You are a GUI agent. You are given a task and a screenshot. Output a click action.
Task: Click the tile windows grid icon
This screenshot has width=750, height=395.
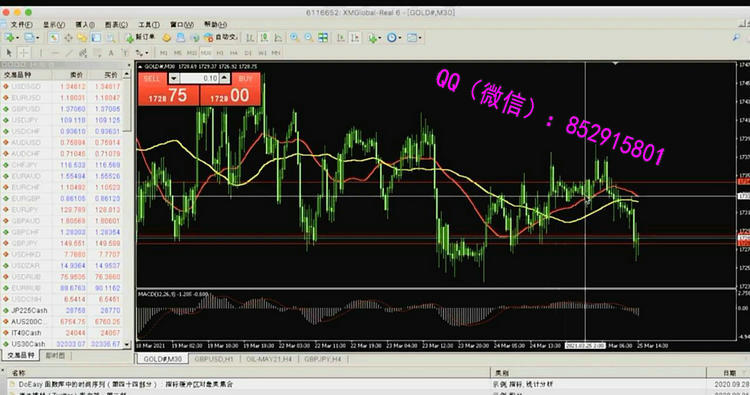[x=323, y=38]
